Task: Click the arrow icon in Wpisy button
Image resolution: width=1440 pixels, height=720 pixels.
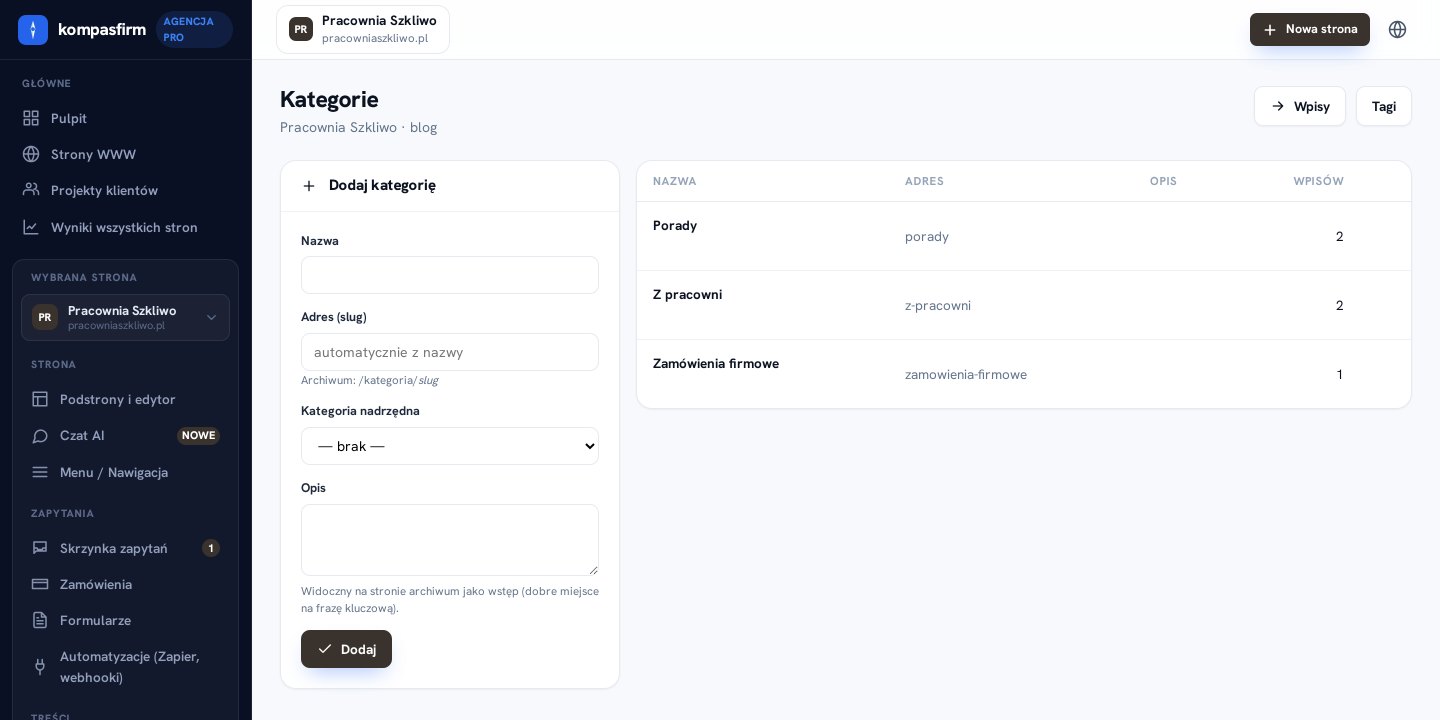Action: 1278,106
